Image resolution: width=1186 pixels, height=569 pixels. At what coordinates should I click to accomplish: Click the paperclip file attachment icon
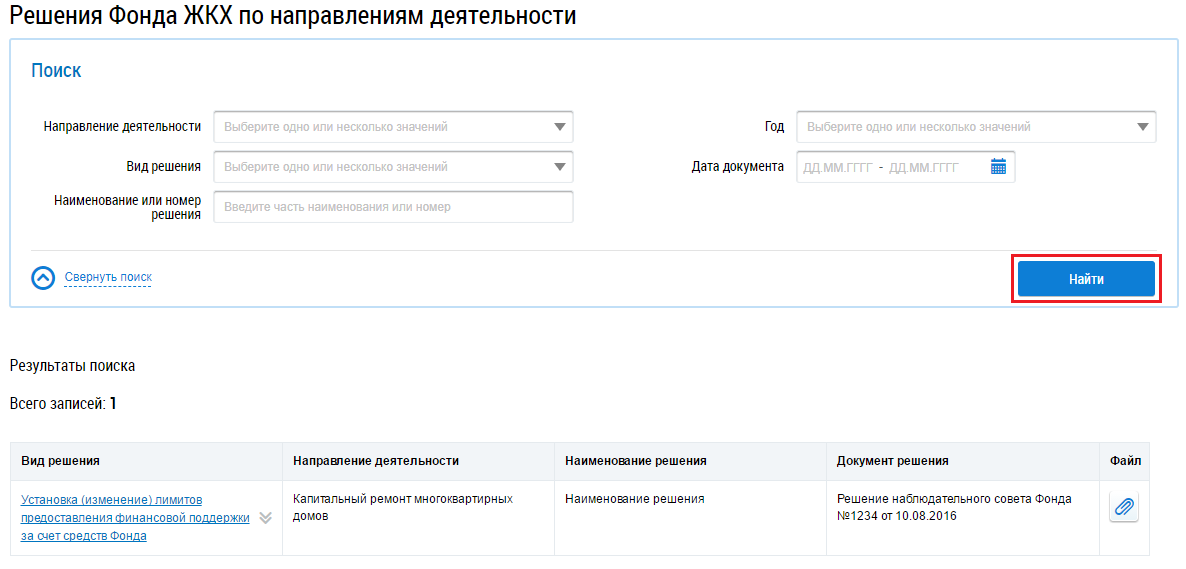click(x=1124, y=507)
